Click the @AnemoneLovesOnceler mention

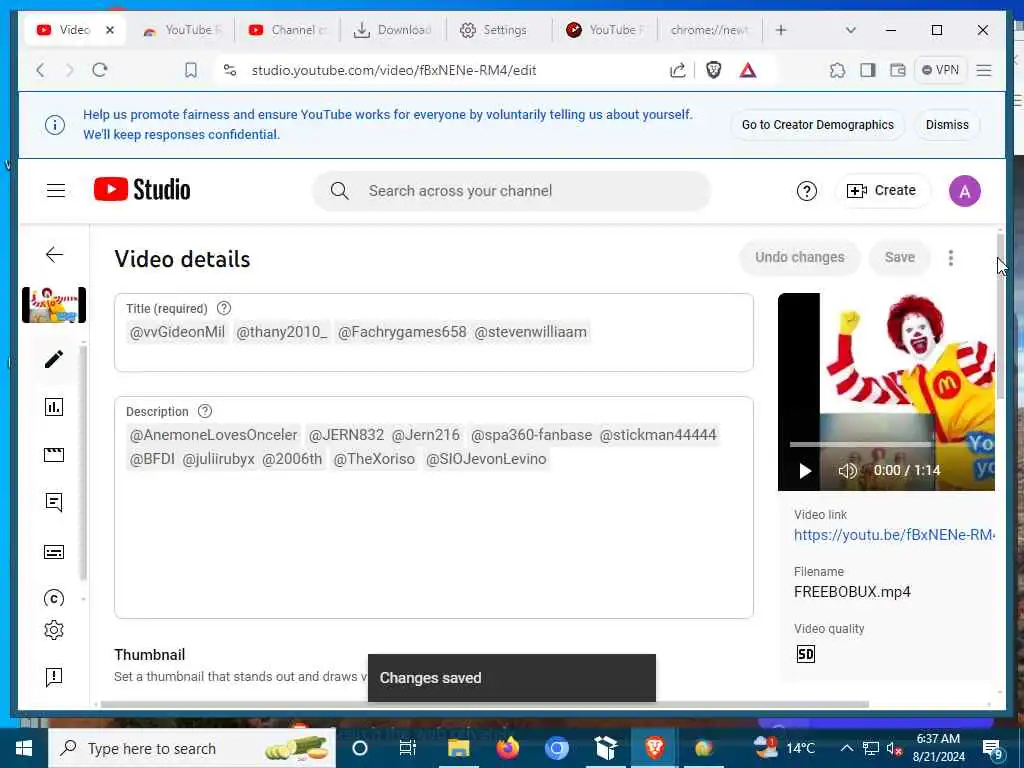[x=214, y=435]
